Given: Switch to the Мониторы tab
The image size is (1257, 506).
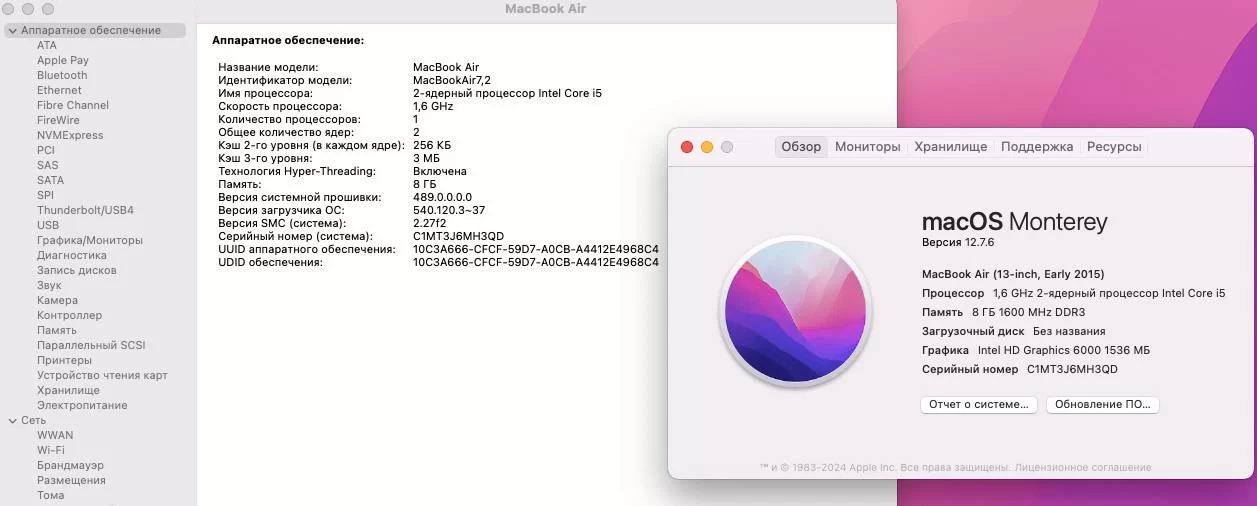Looking at the screenshot, I should [x=867, y=147].
